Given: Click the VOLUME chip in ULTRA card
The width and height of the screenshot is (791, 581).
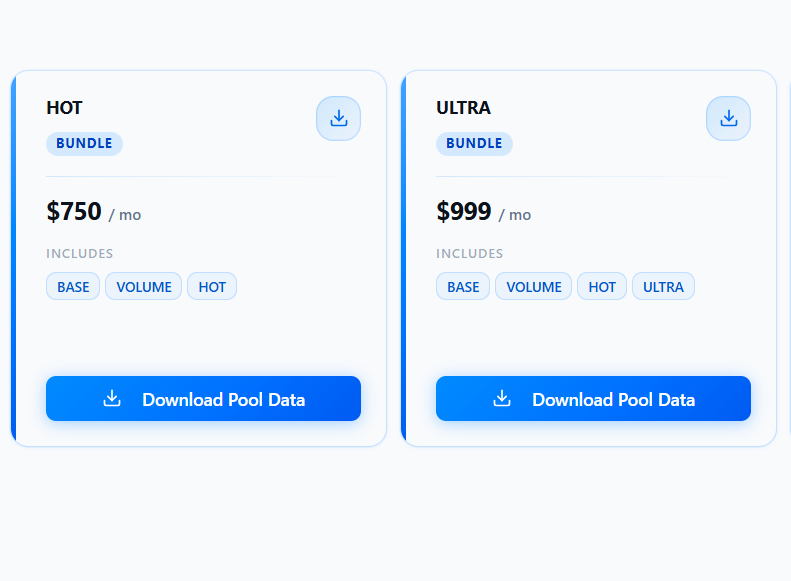Looking at the screenshot, I should 534,286.
